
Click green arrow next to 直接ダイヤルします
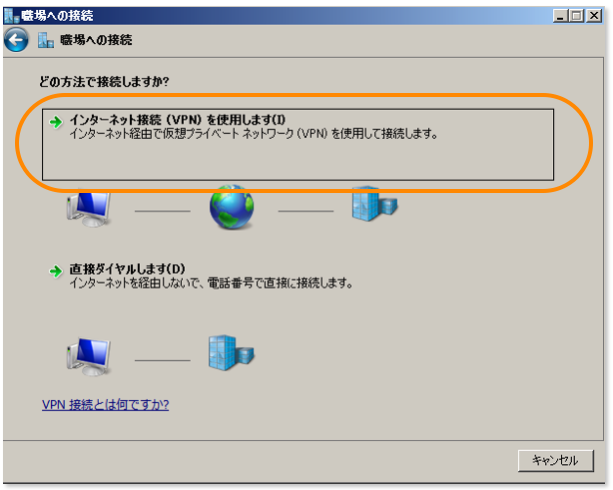click(x=56, y=271)
